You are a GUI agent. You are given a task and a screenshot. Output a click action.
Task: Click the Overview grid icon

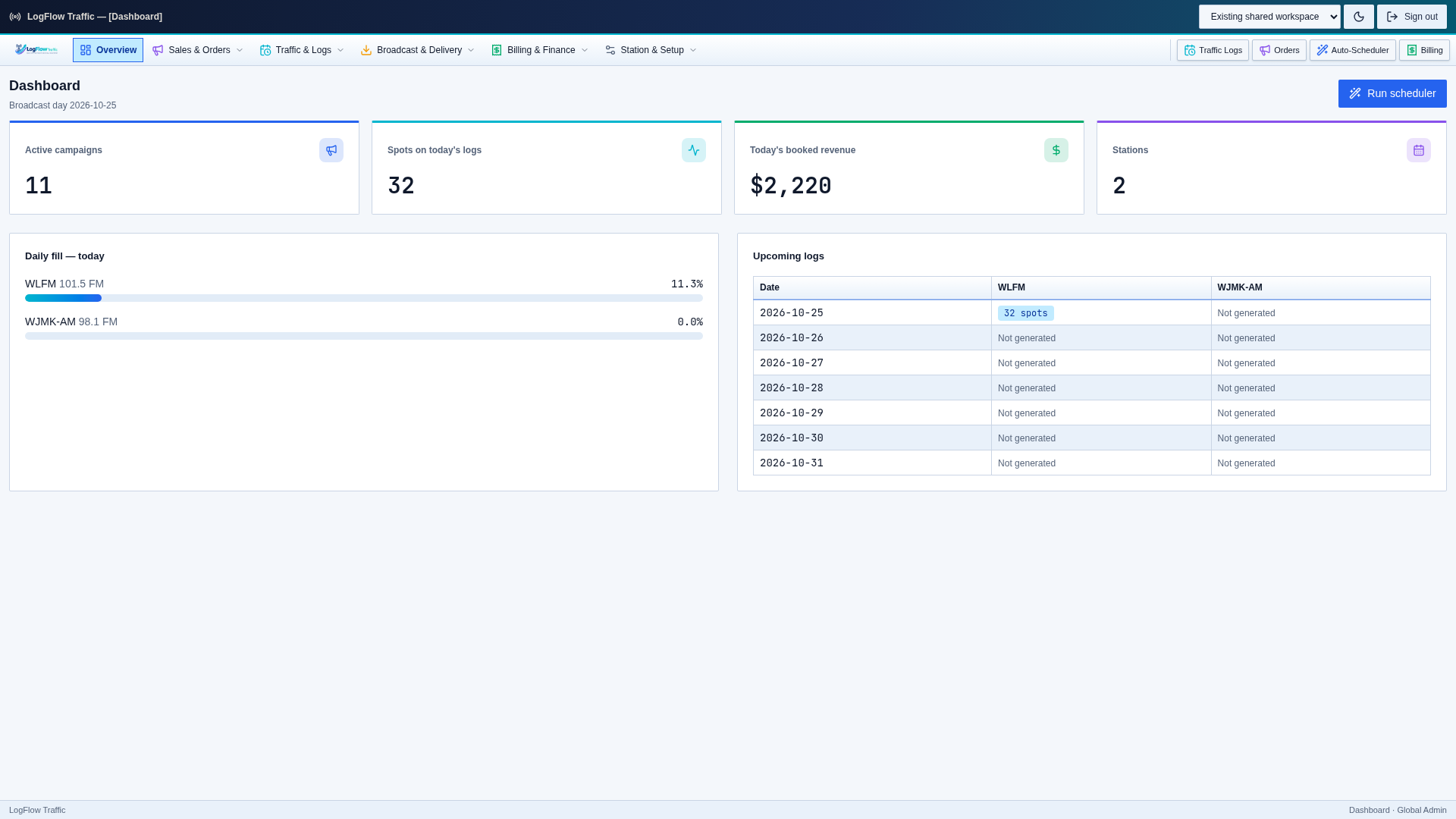coord(86,50)
